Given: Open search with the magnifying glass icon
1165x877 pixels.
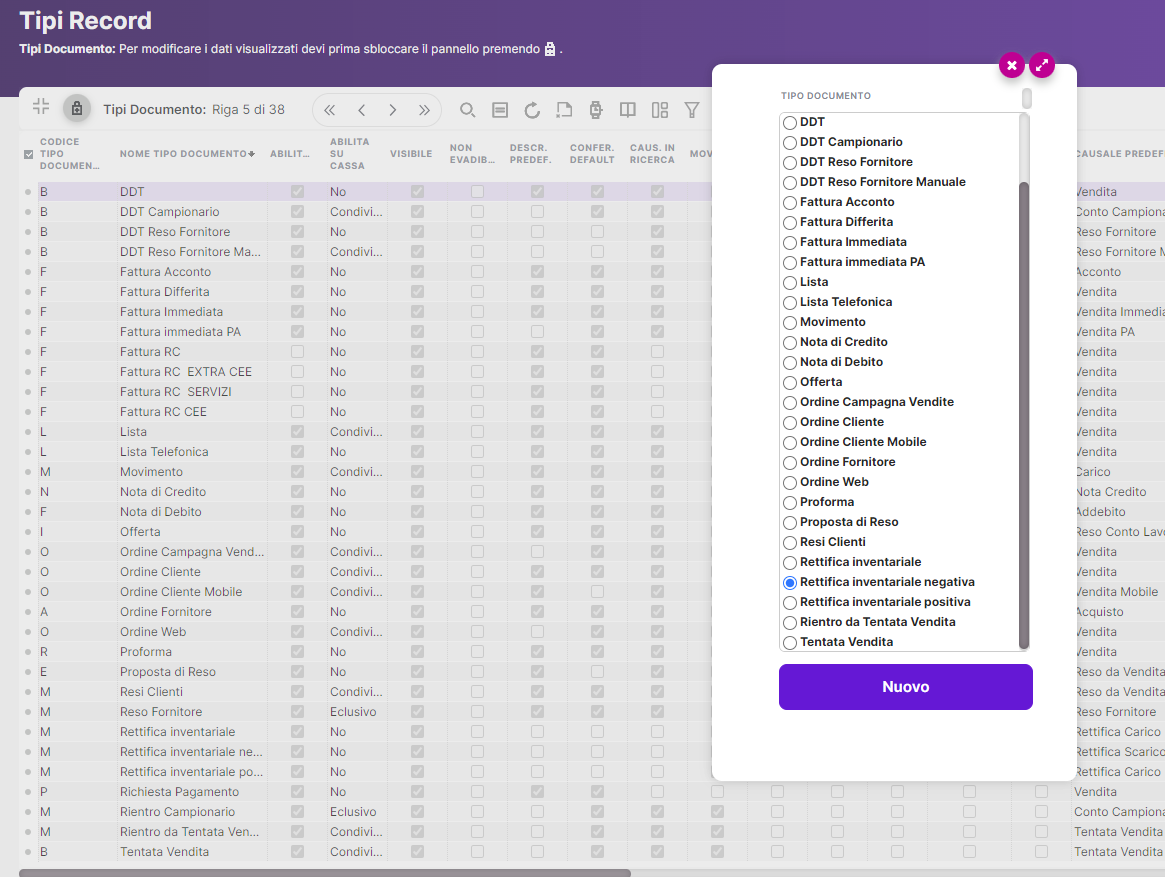Looking at the screenshot, I should 467,110.
